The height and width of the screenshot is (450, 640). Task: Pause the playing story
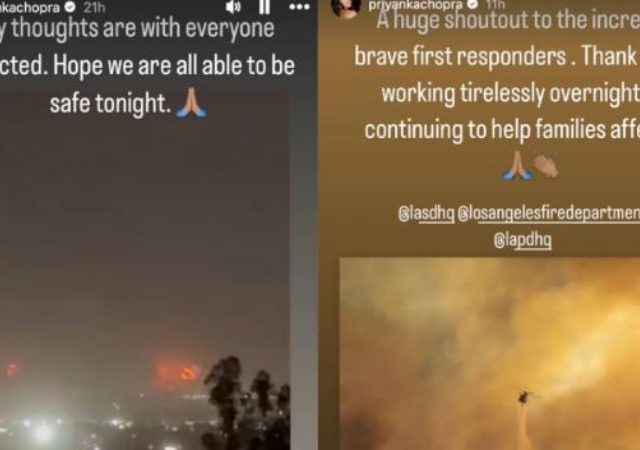[264, 7]
